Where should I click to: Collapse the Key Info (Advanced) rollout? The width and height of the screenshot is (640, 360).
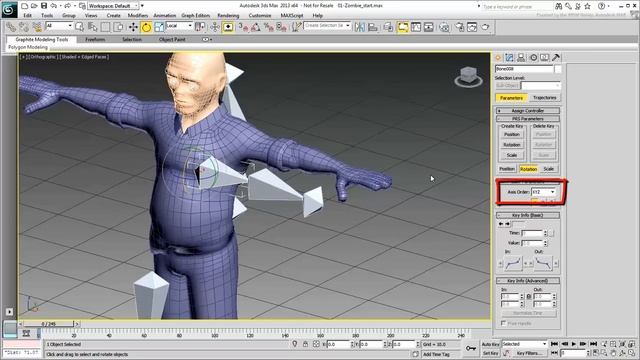528,281
